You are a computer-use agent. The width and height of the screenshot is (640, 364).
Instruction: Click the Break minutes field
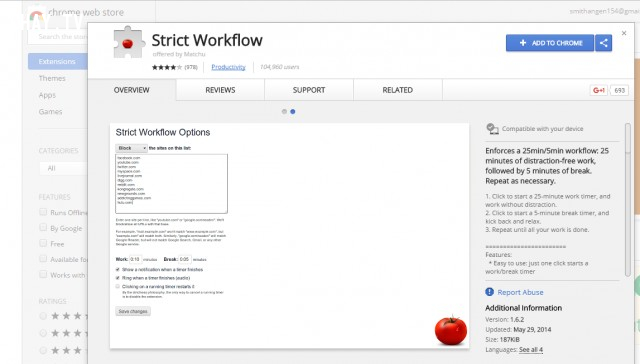tap(184, 259)
